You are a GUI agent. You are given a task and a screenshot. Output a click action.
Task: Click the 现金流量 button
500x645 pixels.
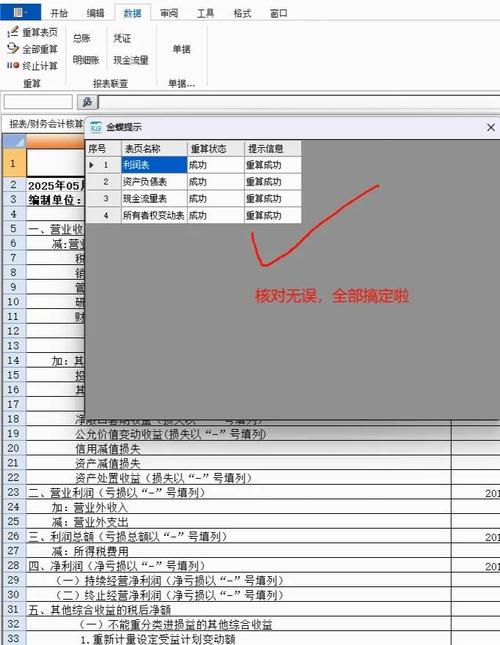tap(131, 60)
